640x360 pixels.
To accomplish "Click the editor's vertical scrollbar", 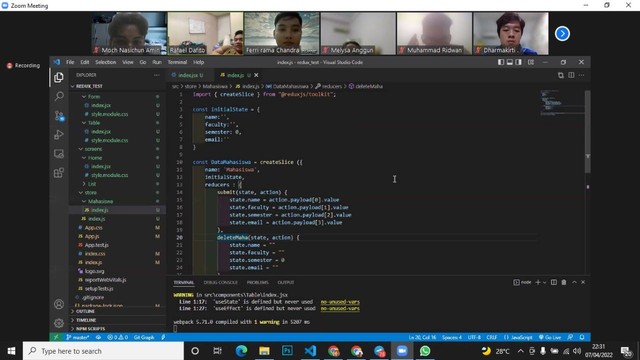I will point(588,131).
